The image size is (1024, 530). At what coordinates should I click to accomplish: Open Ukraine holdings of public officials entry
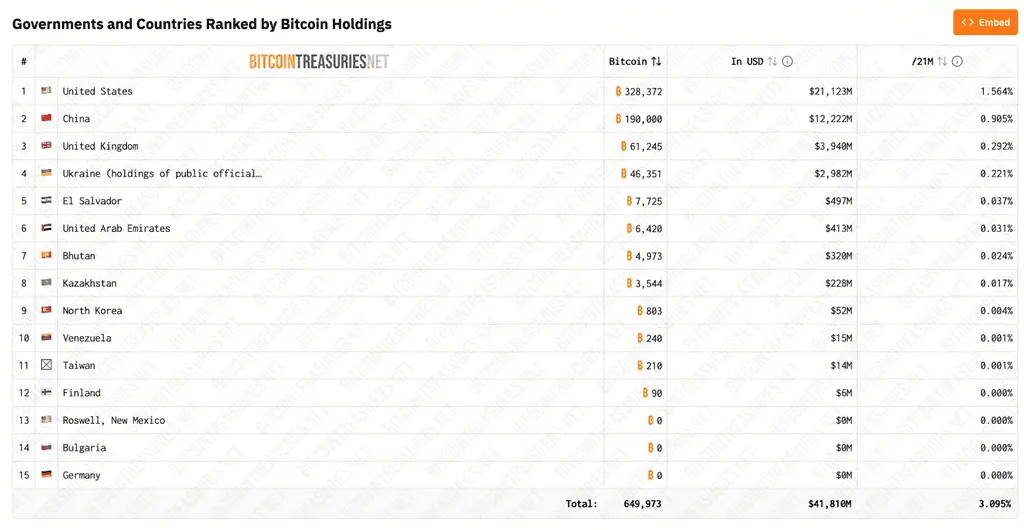click(x=162, y=174)
